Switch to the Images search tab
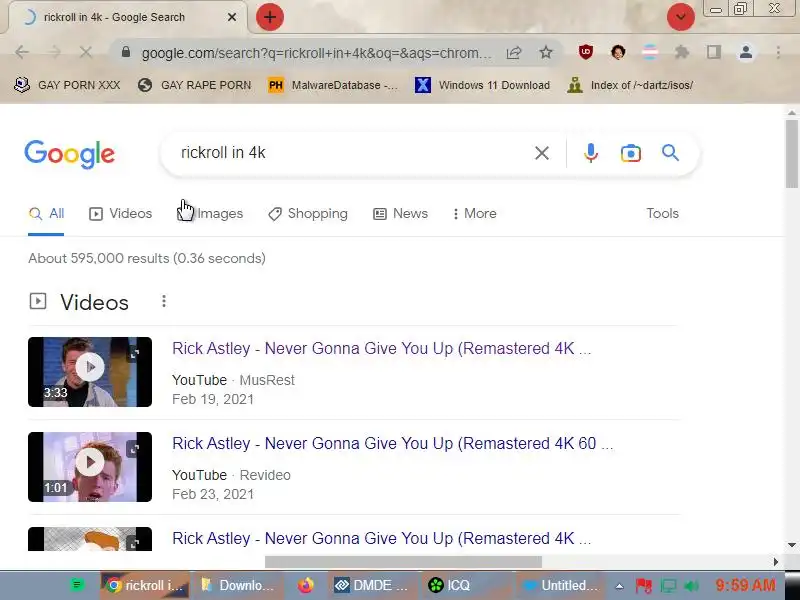This screenshot has width=800, height=600. pyautogui.click(x=210, y=213)
